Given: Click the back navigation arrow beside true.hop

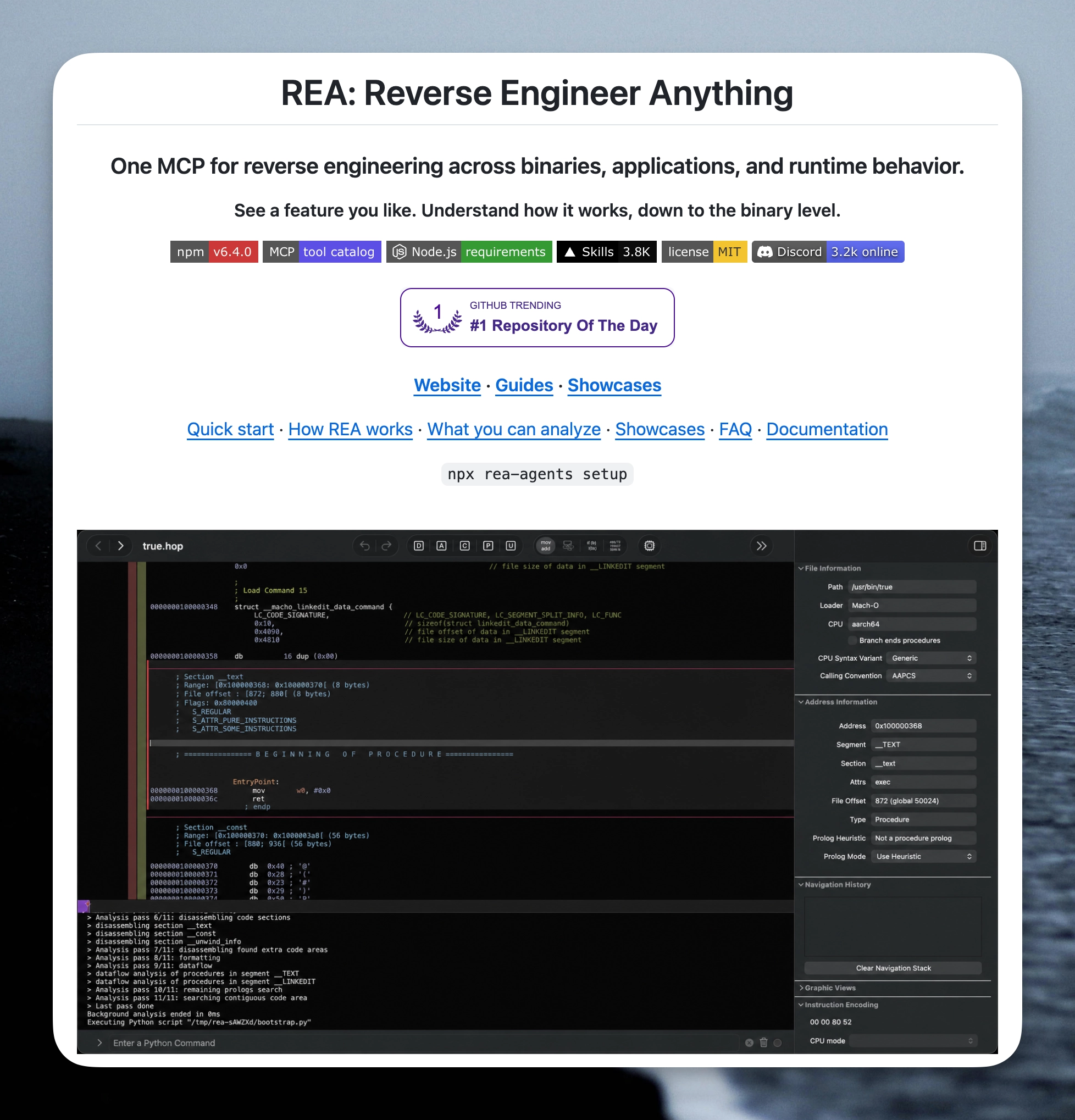Looking at the screenshot, I should [x=98, y=546].
